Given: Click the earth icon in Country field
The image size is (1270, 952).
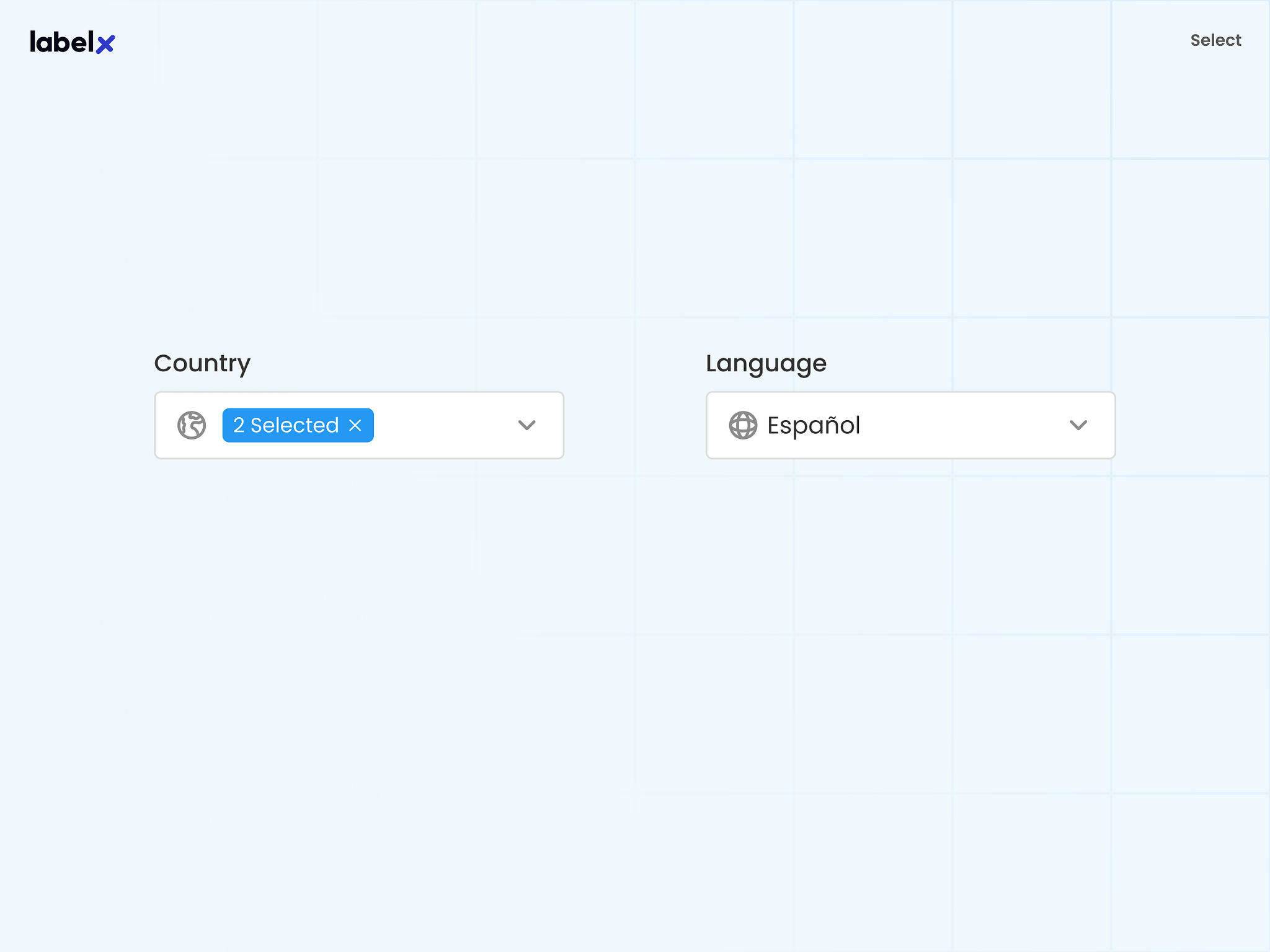Looking at the screenshot, I should point(192,425).
